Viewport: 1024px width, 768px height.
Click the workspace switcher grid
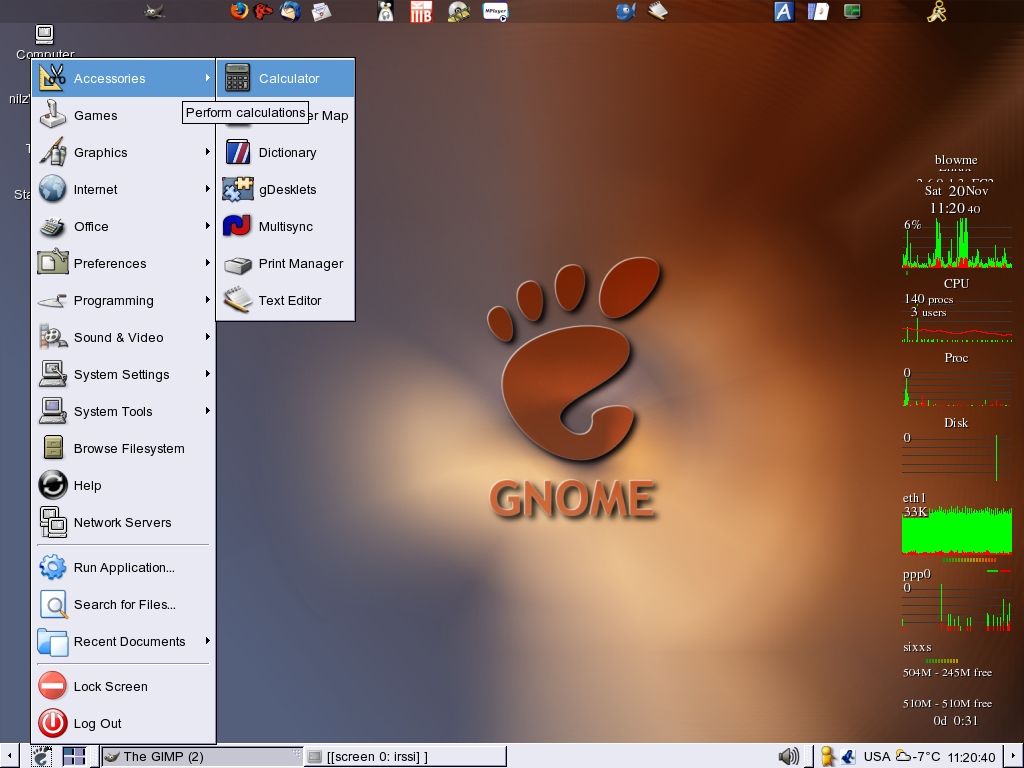click(x=74, y=756)
